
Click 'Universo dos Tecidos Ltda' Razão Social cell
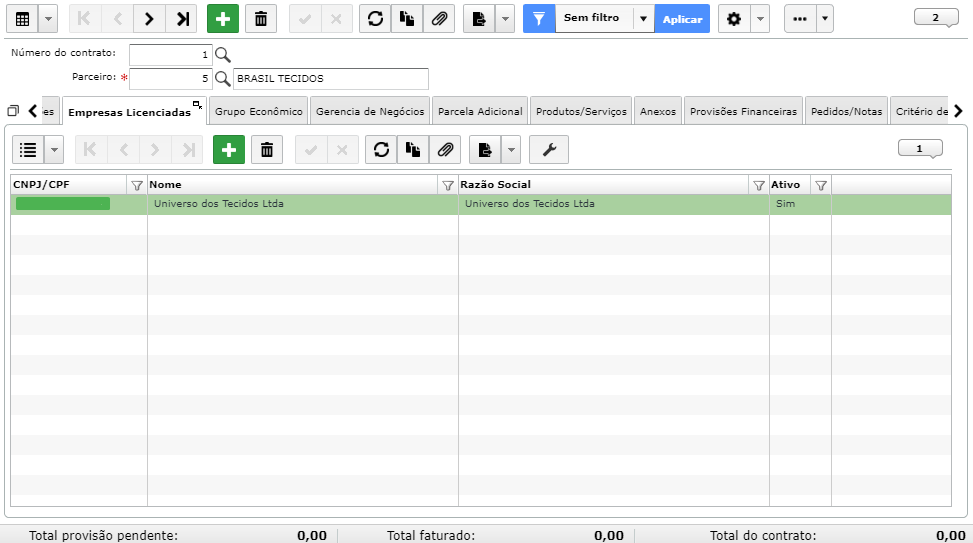614,204
